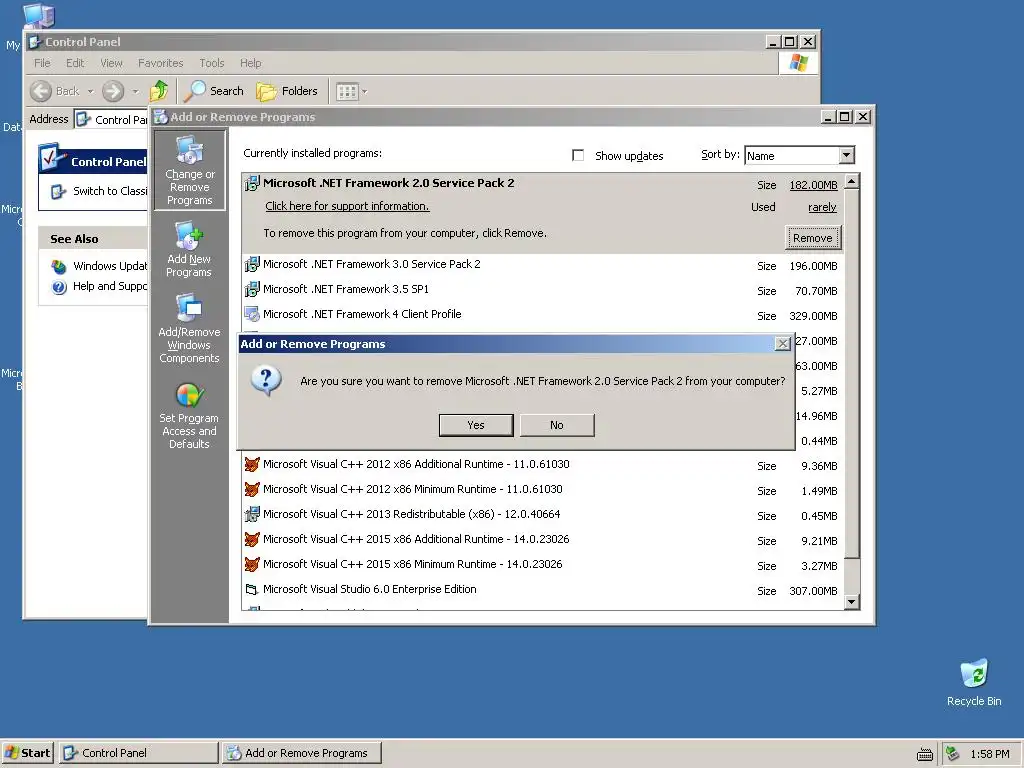1024x768 pixels.
Task: Click the network tray icon by the clock
Action: [953, 754]
